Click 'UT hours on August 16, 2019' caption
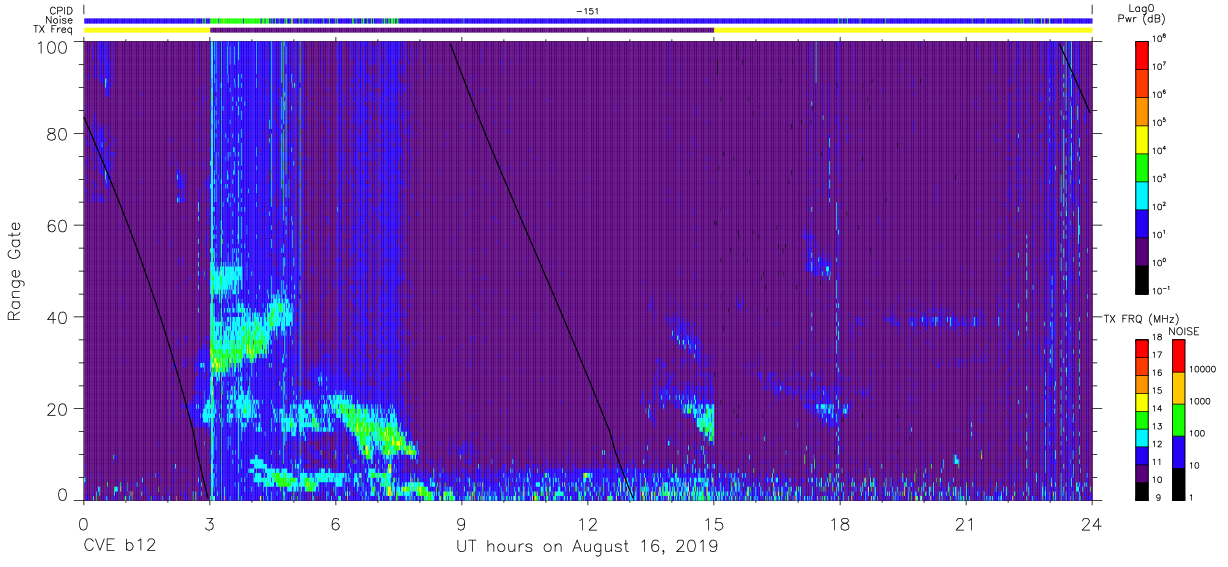Viewport: 1228px width, 567px height. [x=587, y=547]
